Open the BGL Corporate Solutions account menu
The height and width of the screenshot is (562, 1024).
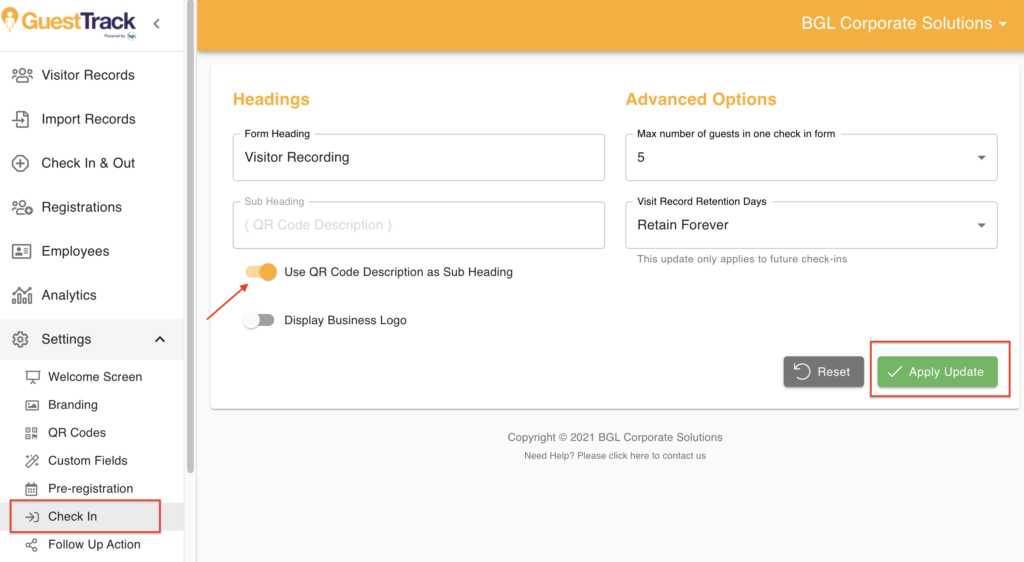[x=904, y=23]
